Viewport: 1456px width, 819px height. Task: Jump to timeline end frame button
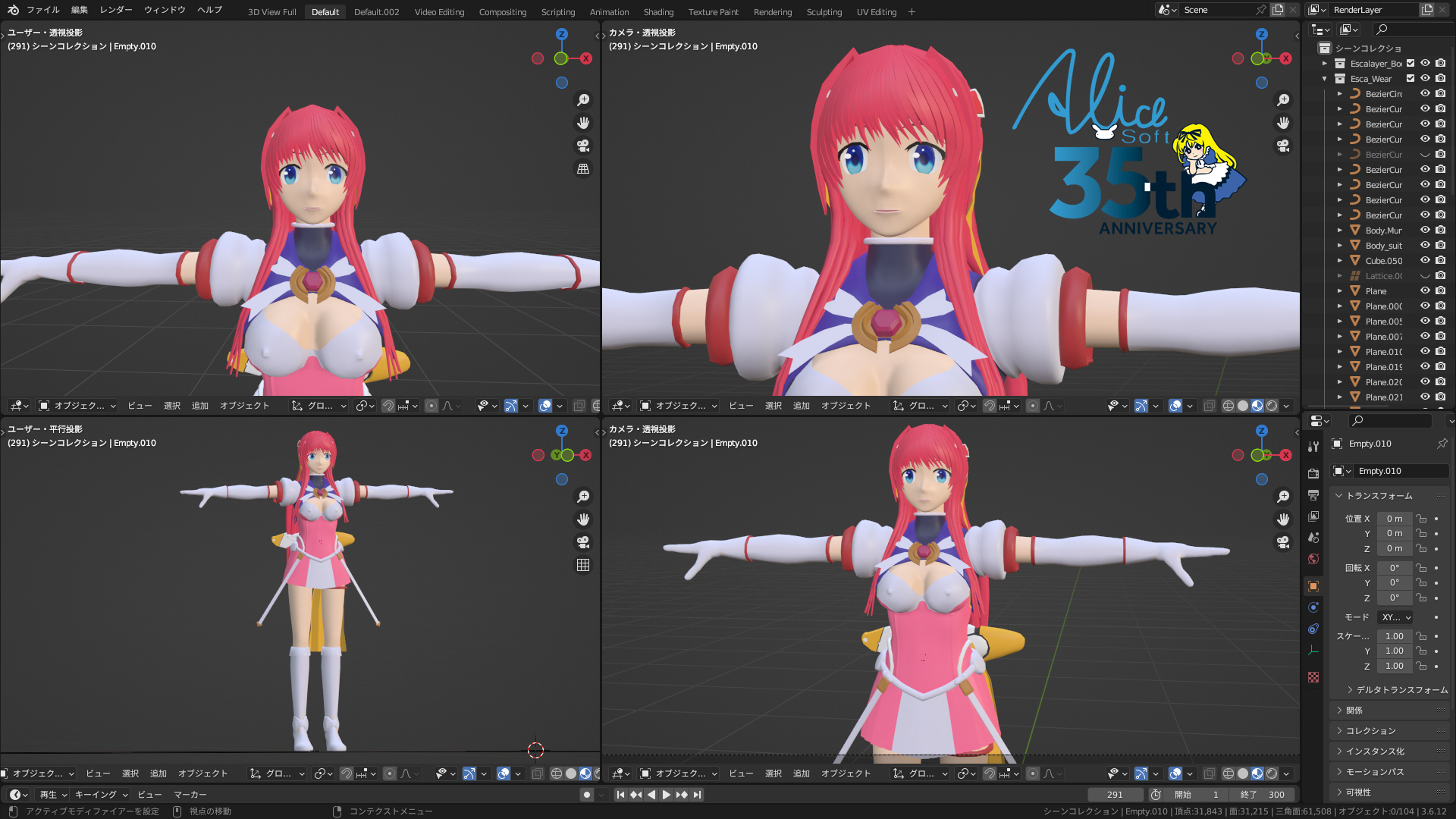[697, 795]
